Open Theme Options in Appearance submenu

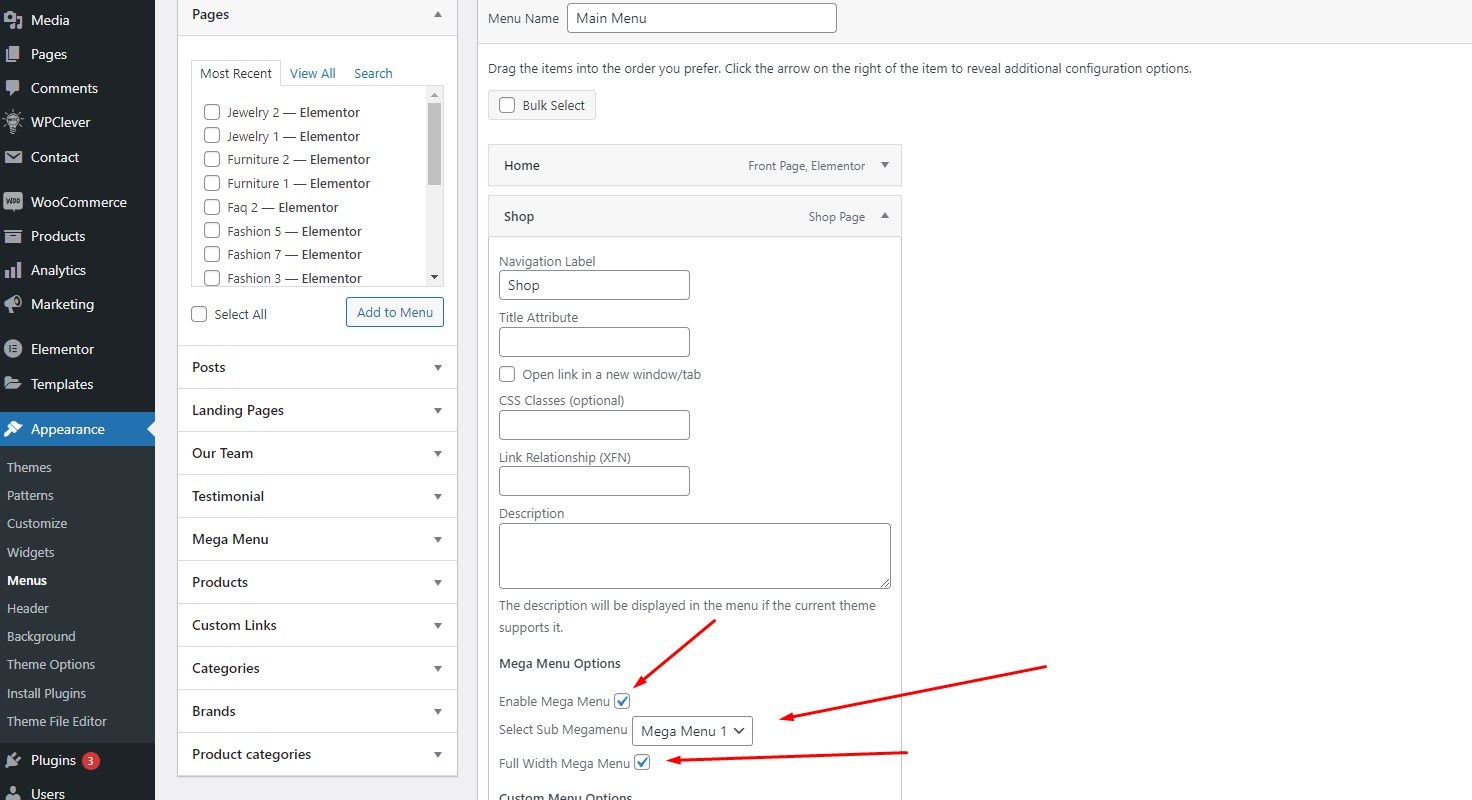pos(51,664)
